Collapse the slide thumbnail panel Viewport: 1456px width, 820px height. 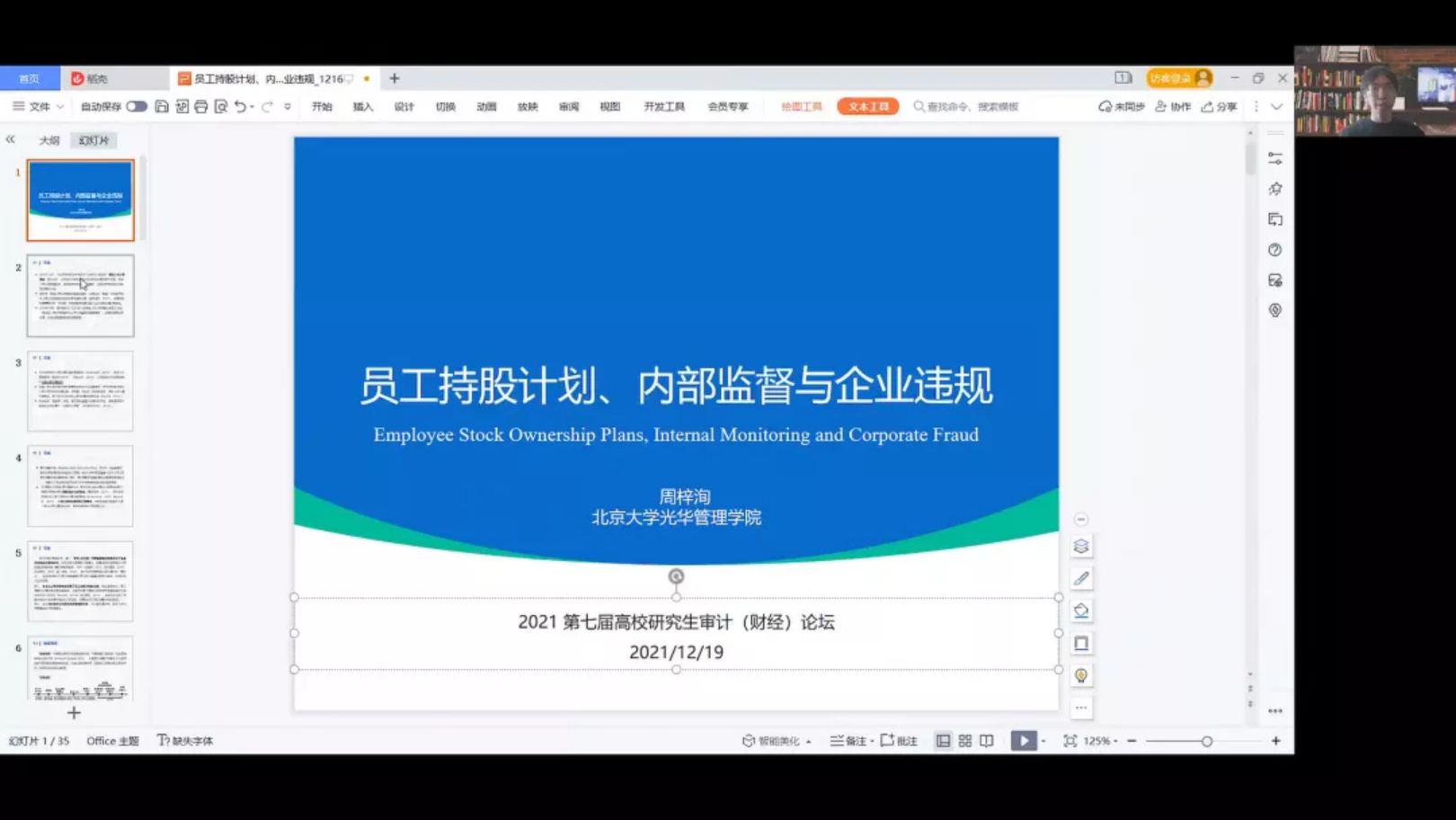coord(11,139)
